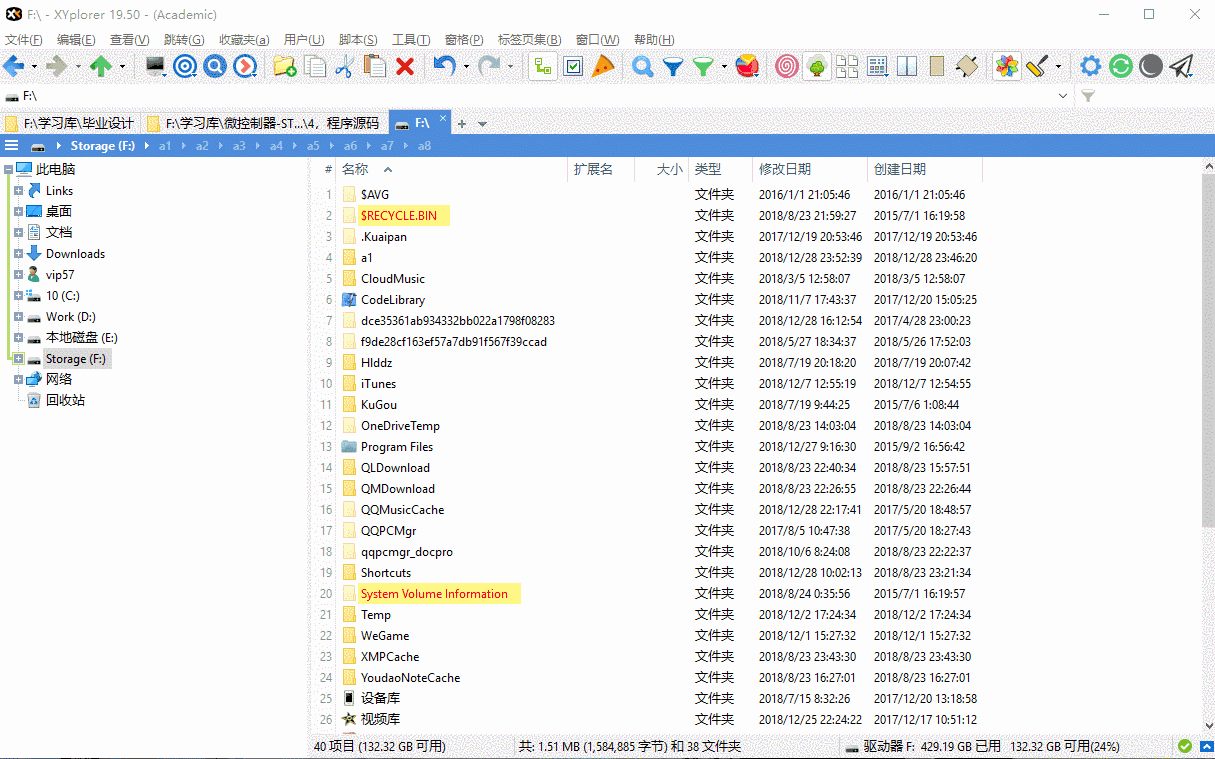Click the green Refresh circle icon
Screen dimensions: 1215x759
[1120, 67]
